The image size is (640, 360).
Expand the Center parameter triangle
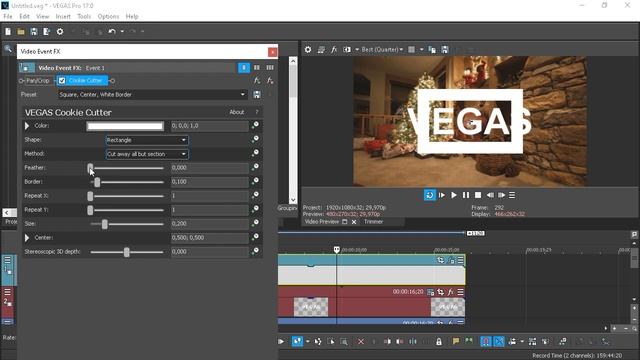point(27,238)
